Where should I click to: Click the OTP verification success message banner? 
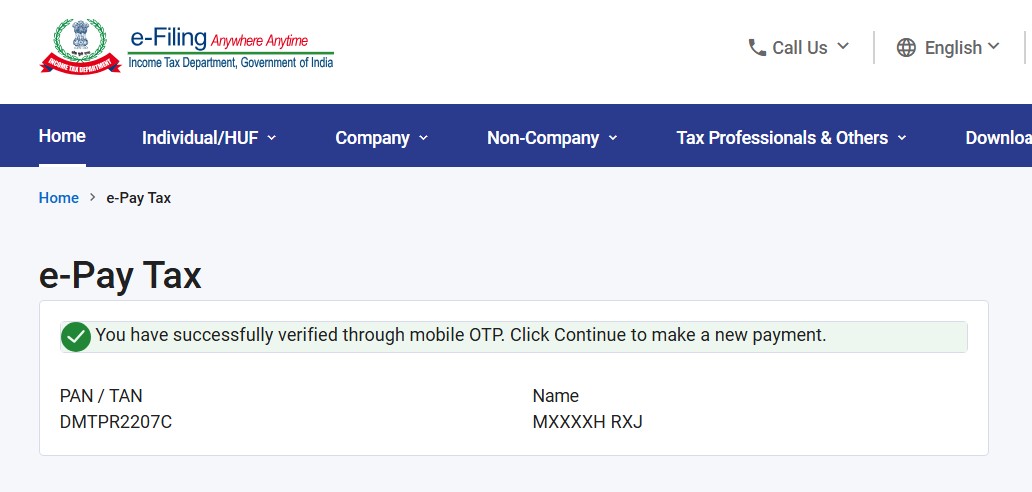514,337
